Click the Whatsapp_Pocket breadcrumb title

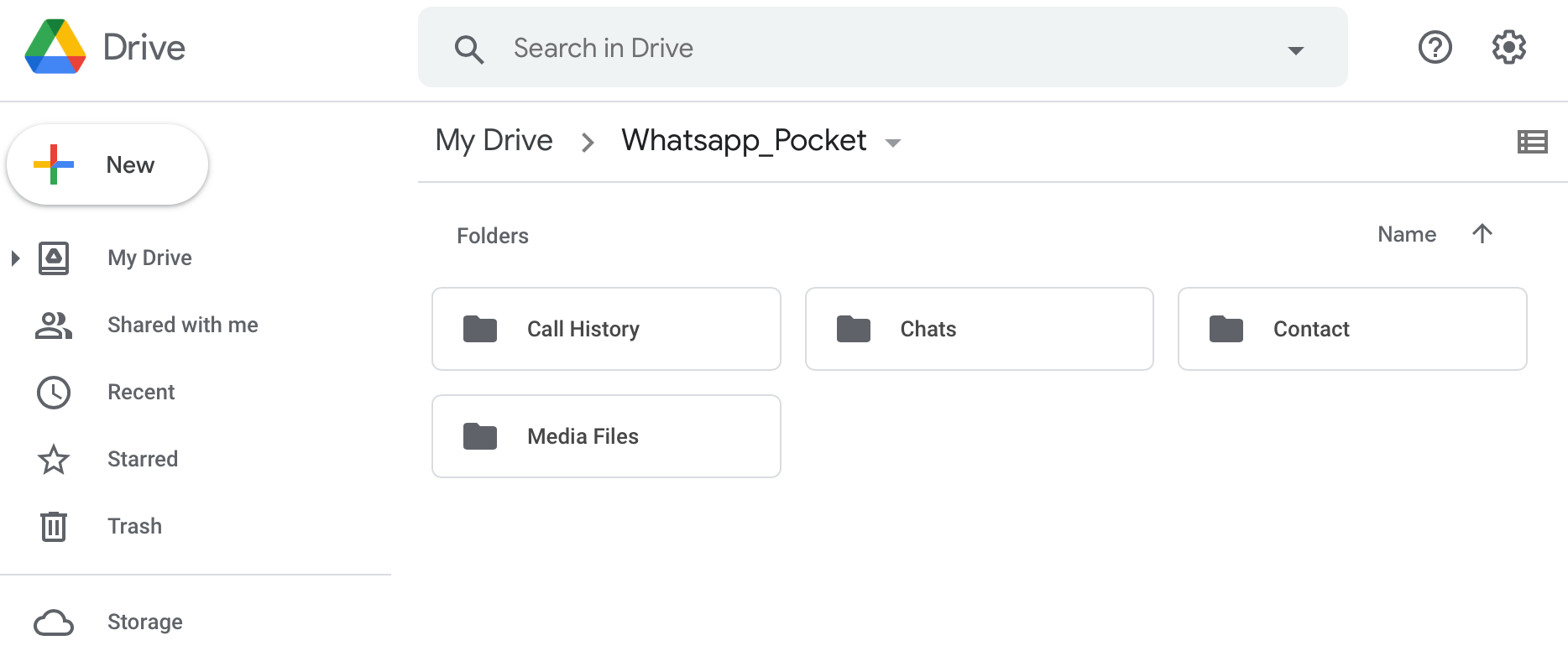coord(744,140)
